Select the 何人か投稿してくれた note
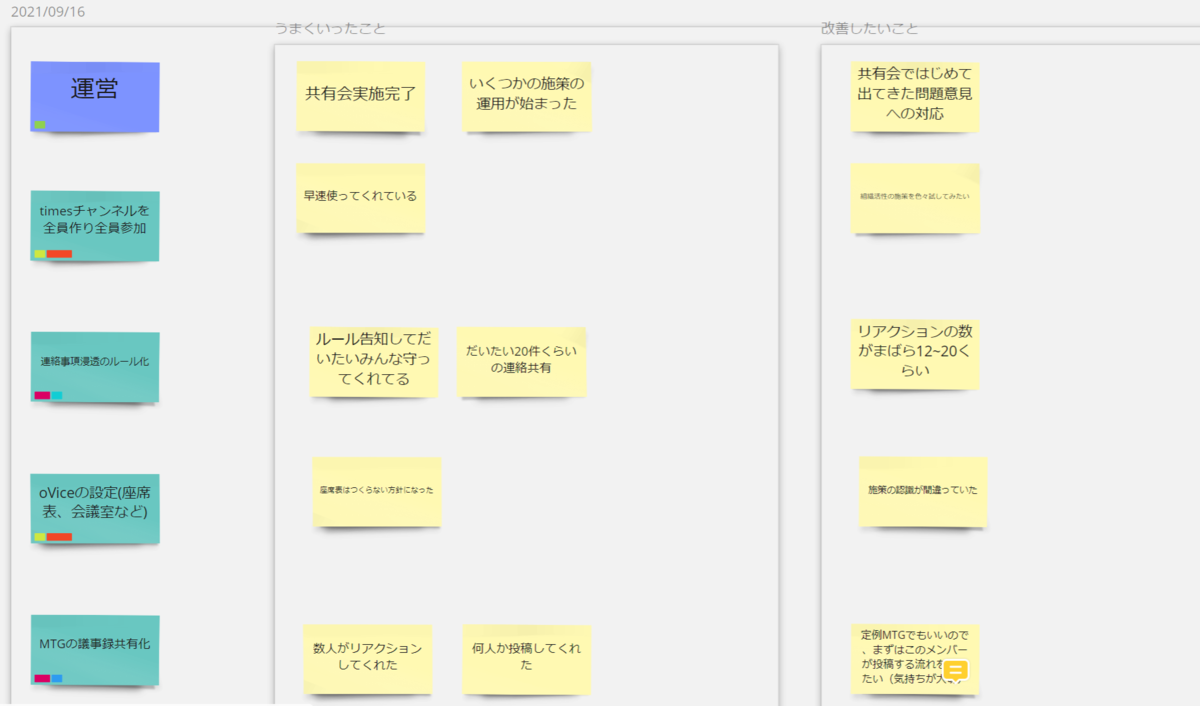 click(x=526, y=660)
